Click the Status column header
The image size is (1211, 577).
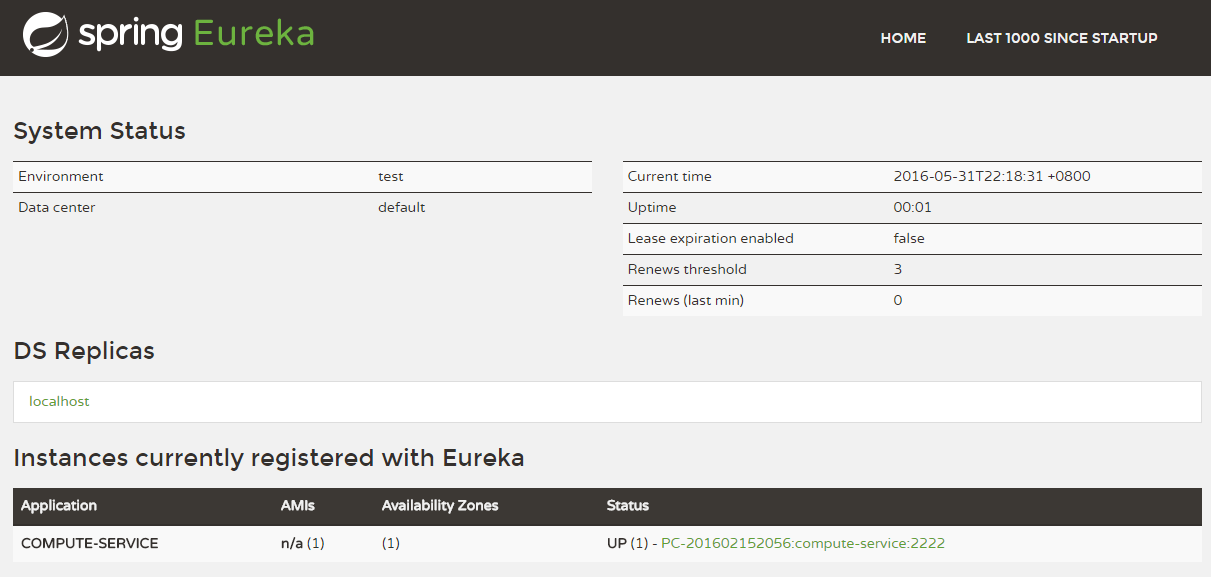click(627, 506)
